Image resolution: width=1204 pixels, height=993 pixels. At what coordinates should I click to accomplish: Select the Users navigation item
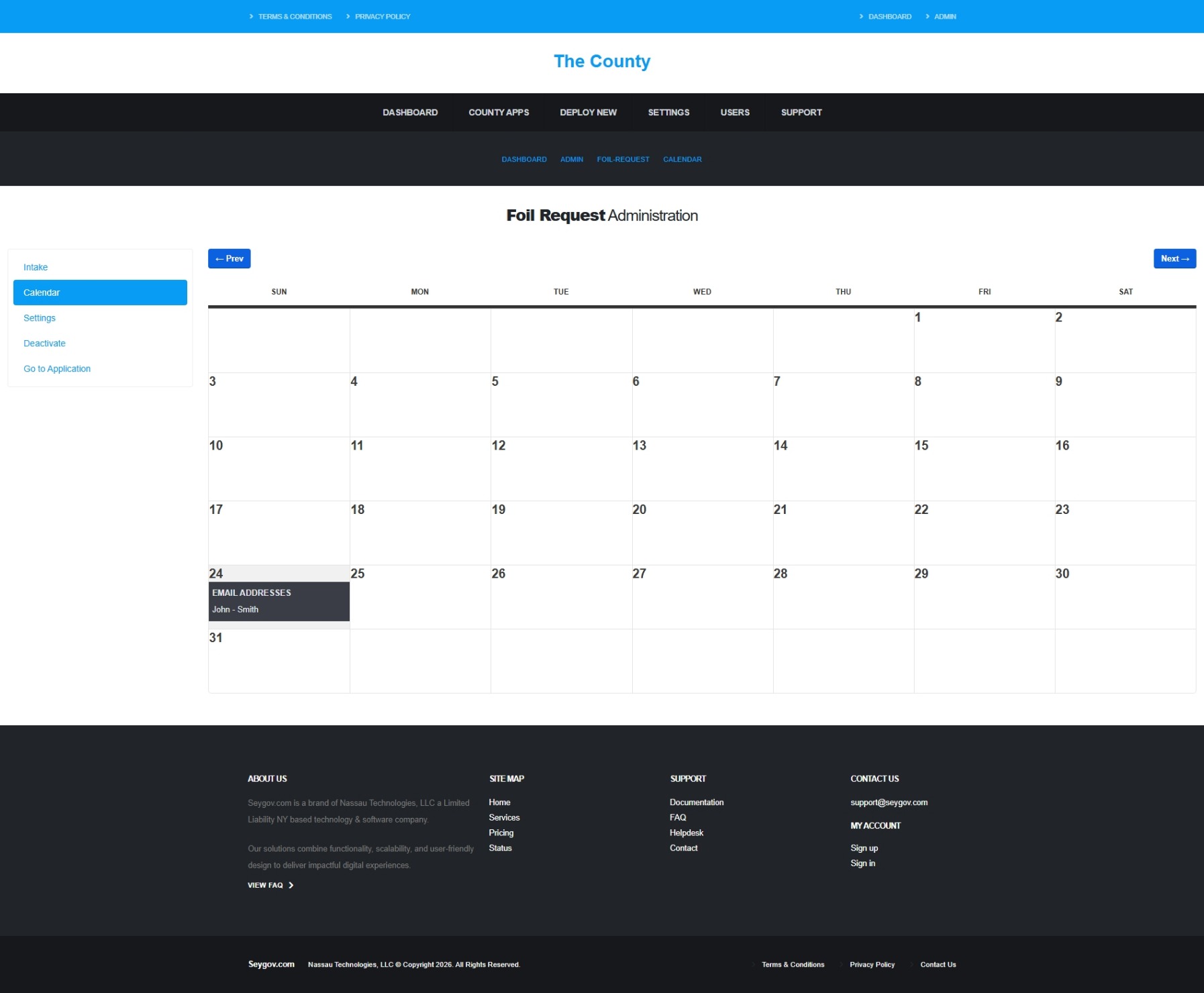click(x=735, y=112)
